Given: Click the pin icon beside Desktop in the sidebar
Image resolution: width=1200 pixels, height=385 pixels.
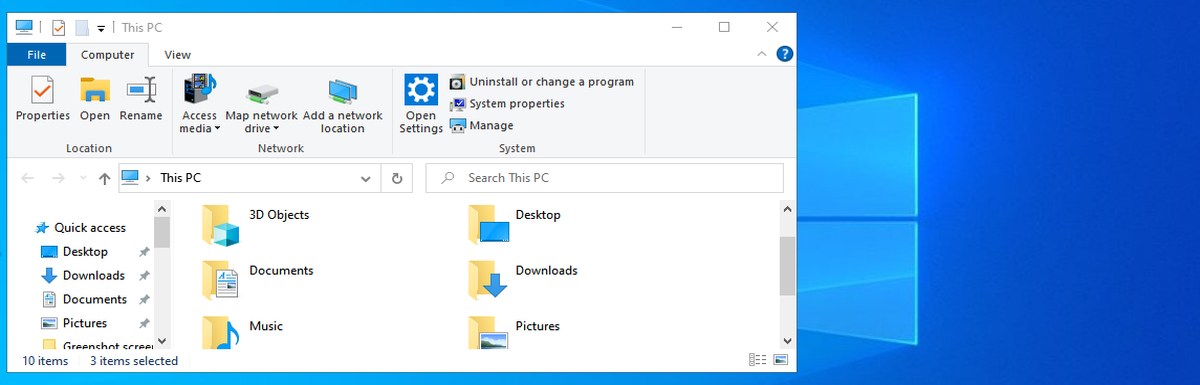Looking at the screenshot, I should point(144,252).
